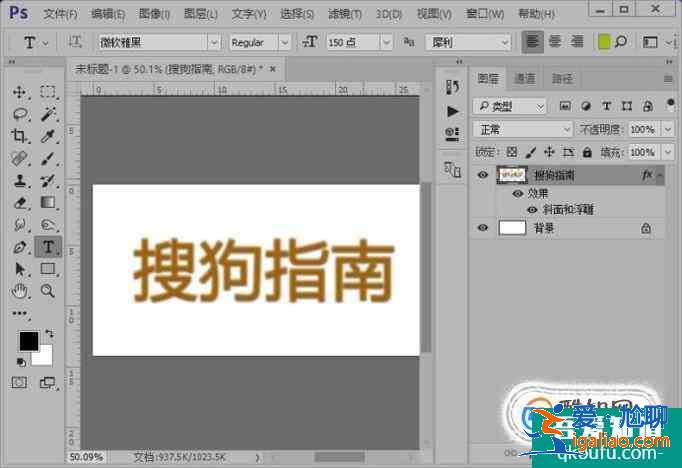Select the Magic Wand tool
Image resolution: width=682 pixels, height=468 pixels.
tap(48, 114)
